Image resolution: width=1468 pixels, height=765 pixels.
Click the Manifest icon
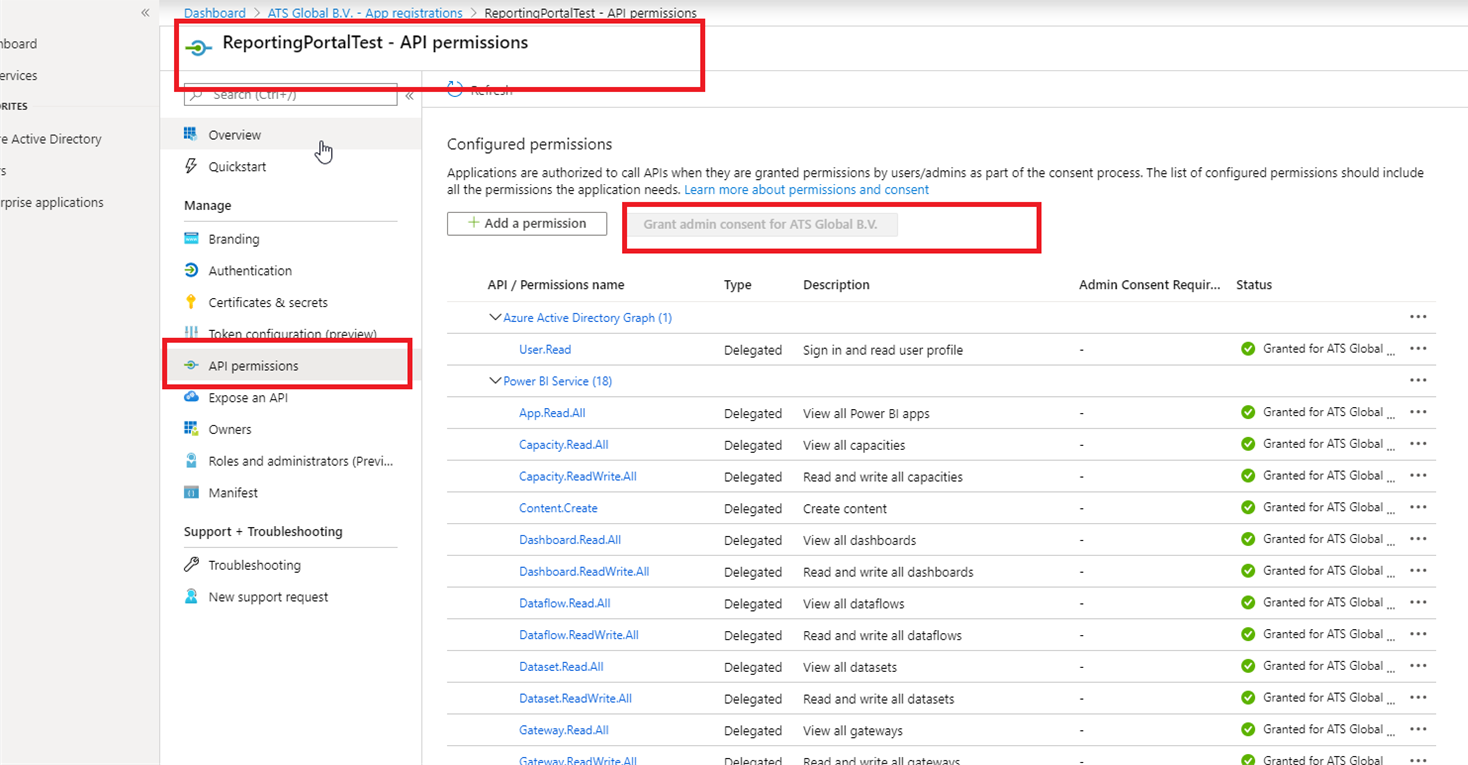191,493
